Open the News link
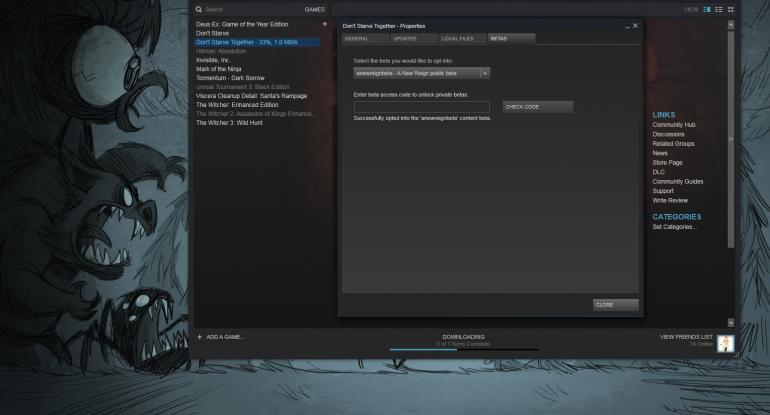Viewport: 770px width, 415px height. [660, 153]
